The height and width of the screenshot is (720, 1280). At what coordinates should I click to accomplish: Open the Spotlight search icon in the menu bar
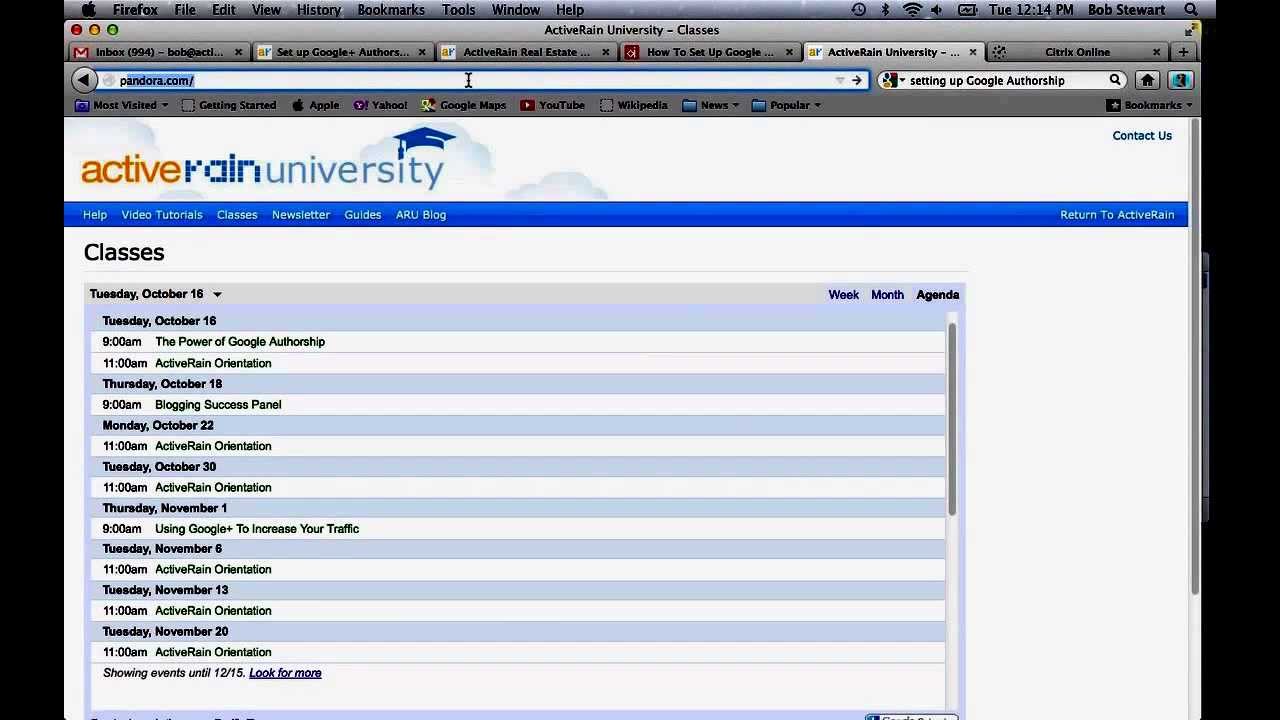coord(1191,10)
